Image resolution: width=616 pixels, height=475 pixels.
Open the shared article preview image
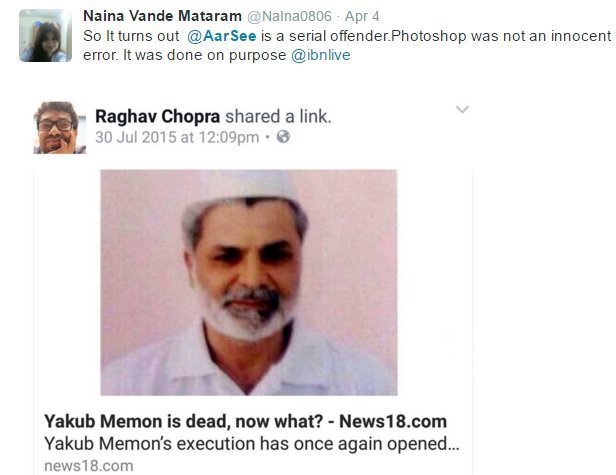pyautogui.click(x=249, y=282)
